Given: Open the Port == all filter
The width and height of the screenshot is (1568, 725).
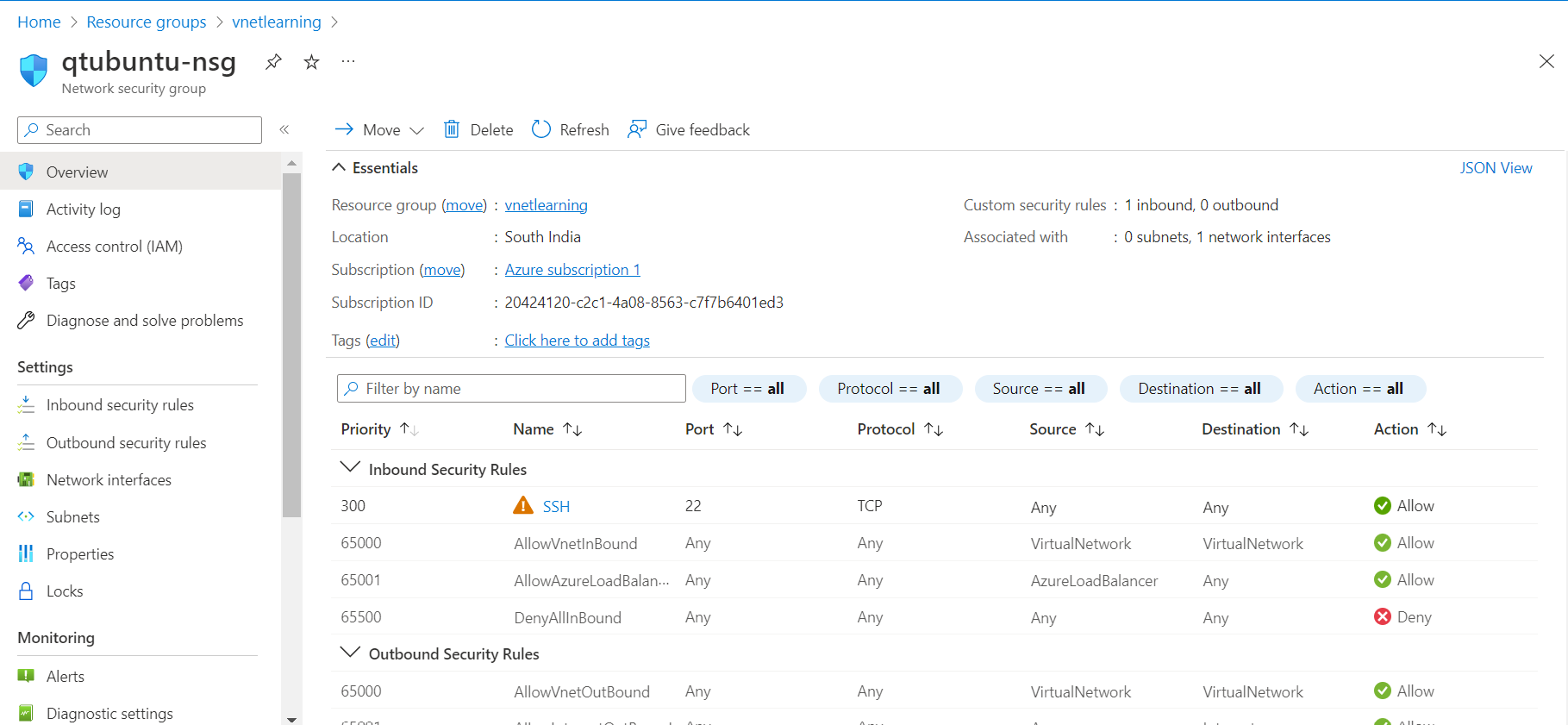Looking at the screenshot, I should [x=747, y=389].
